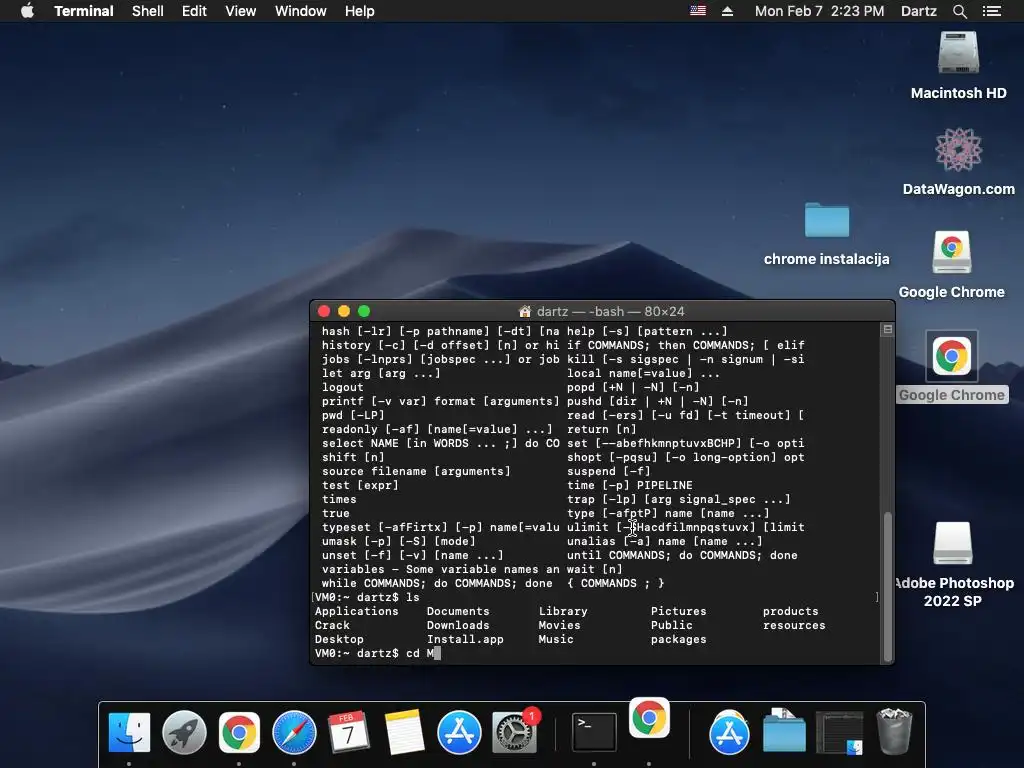
Task: Click 'products' in the ls output
Action: pos(790,611)
